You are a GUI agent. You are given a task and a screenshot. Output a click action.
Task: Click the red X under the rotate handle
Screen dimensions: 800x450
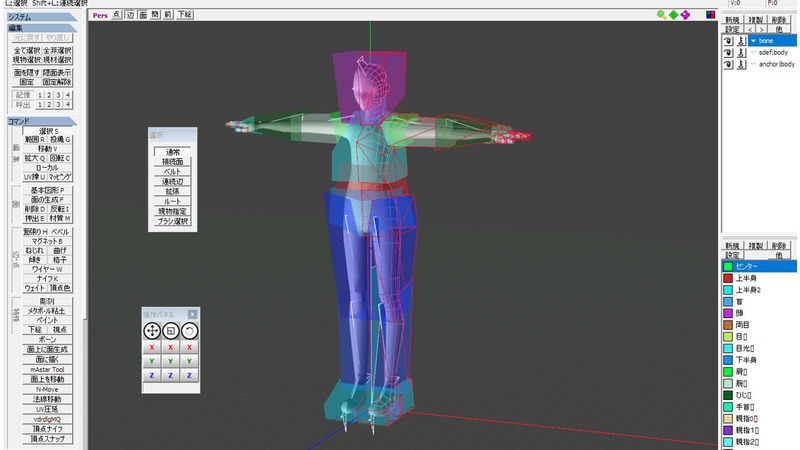189,347
